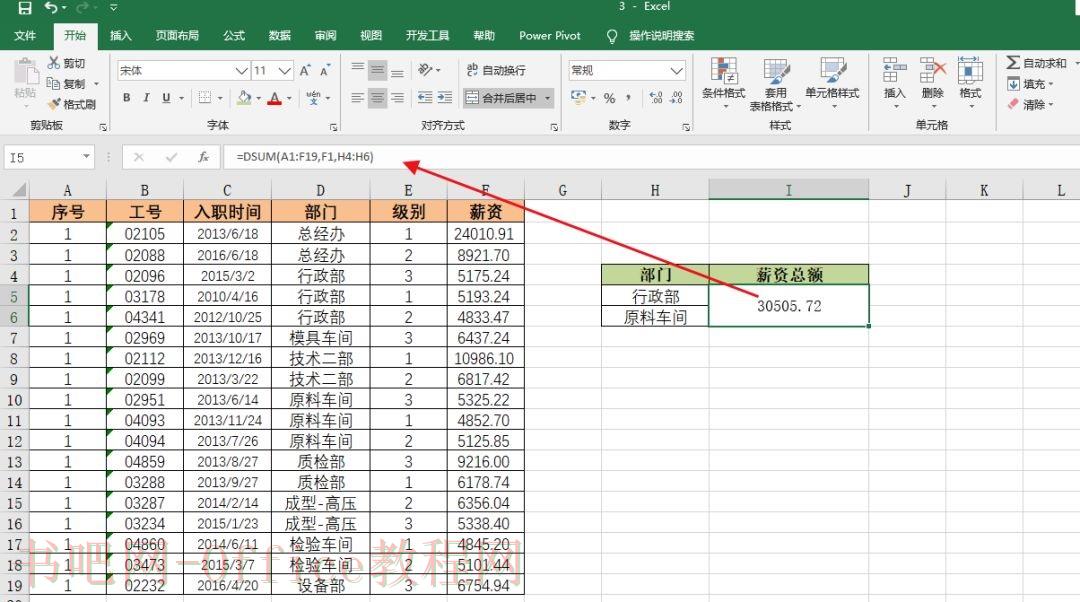
Task: Switch to the 公式 formulas tab
Action: (x=233, y=35)
